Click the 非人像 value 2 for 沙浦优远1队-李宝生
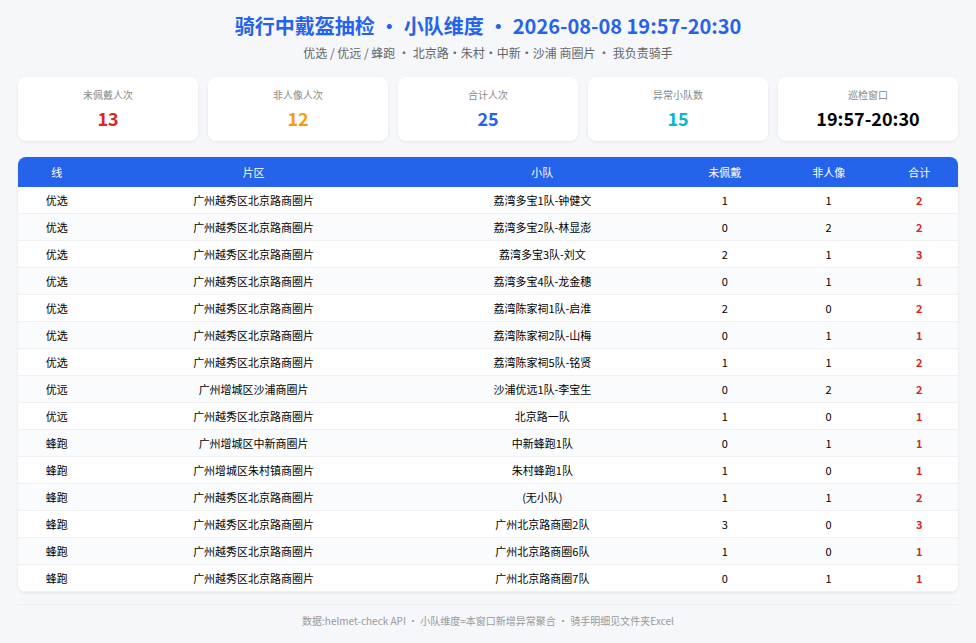 828,390
